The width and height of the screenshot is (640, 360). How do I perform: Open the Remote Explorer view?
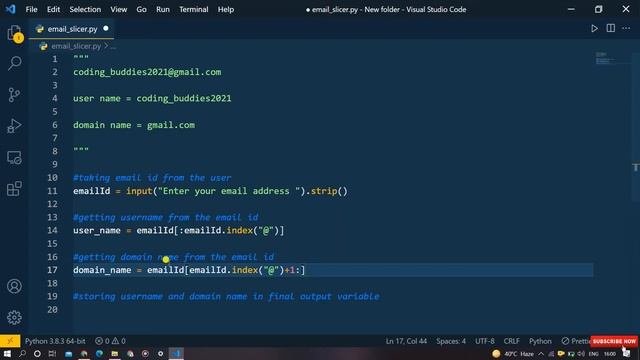14,158
